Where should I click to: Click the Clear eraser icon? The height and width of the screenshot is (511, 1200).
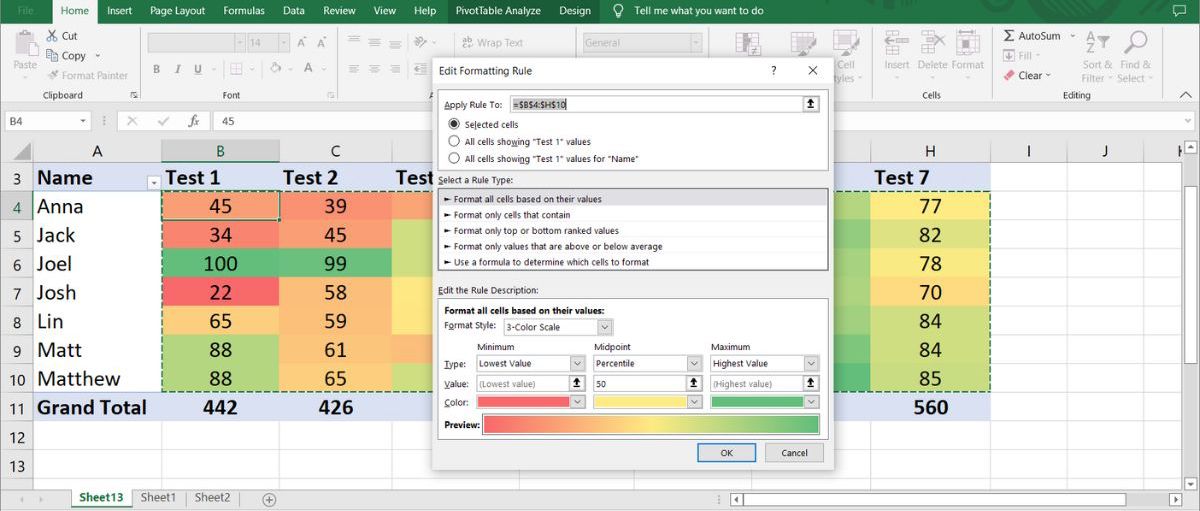tap(1009, 75)
